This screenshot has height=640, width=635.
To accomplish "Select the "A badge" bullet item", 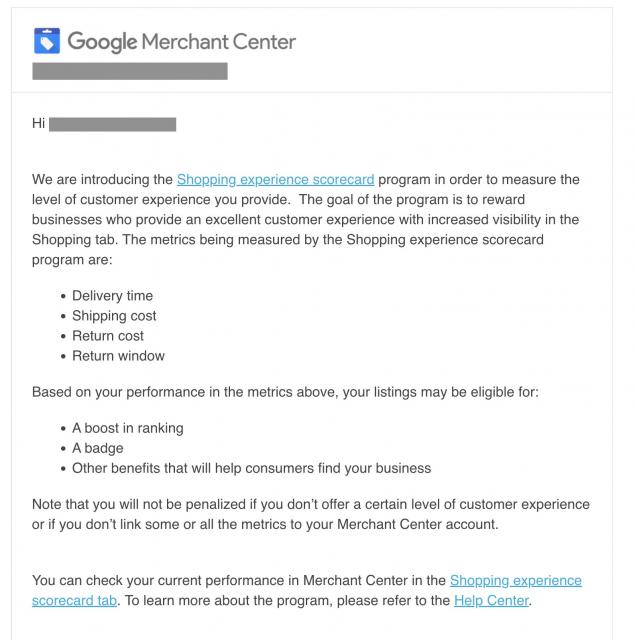I will point(97,448).
